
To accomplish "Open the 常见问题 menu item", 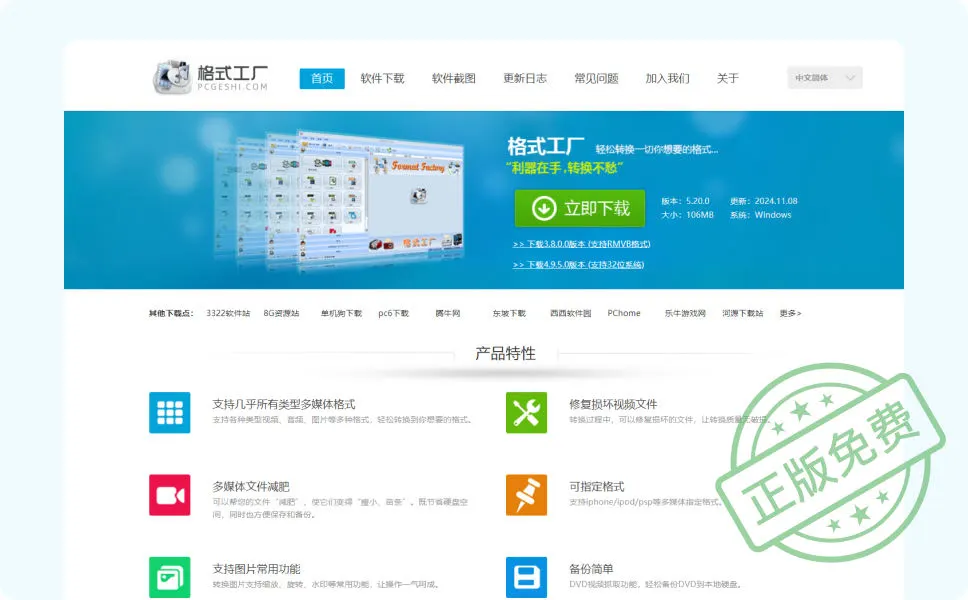I will point(597,77).
